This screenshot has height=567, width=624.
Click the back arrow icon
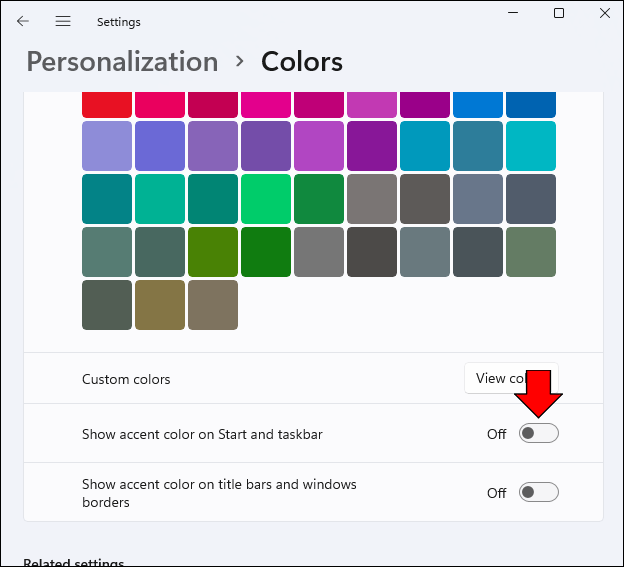coord(23,21)
